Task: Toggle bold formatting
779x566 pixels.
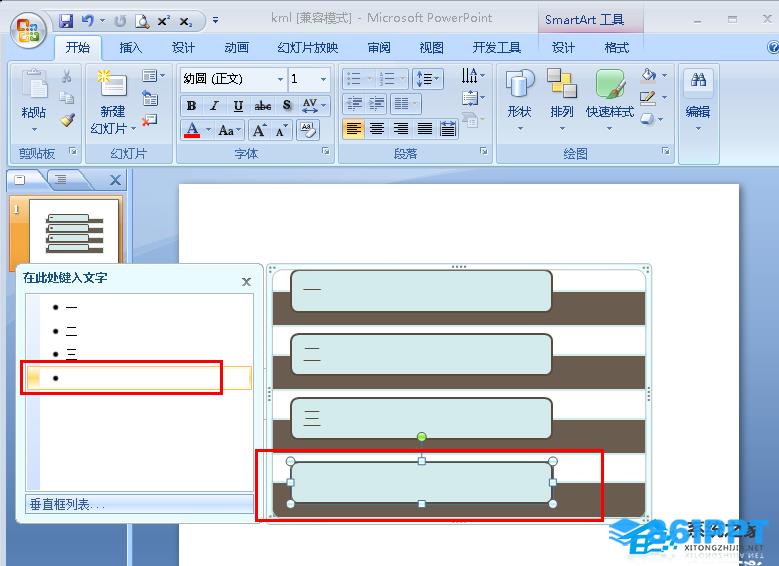Action: [191, 105]
